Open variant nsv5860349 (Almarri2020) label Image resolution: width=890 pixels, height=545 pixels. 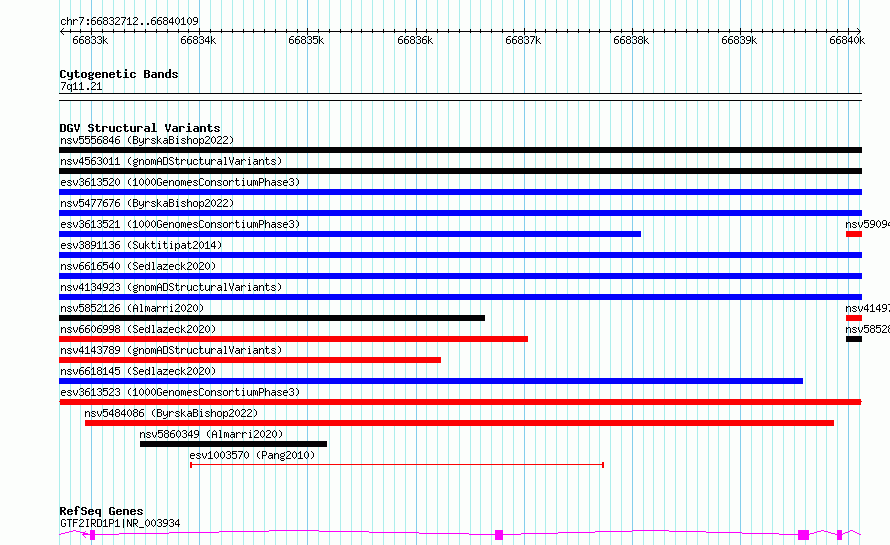click(211, 434)
